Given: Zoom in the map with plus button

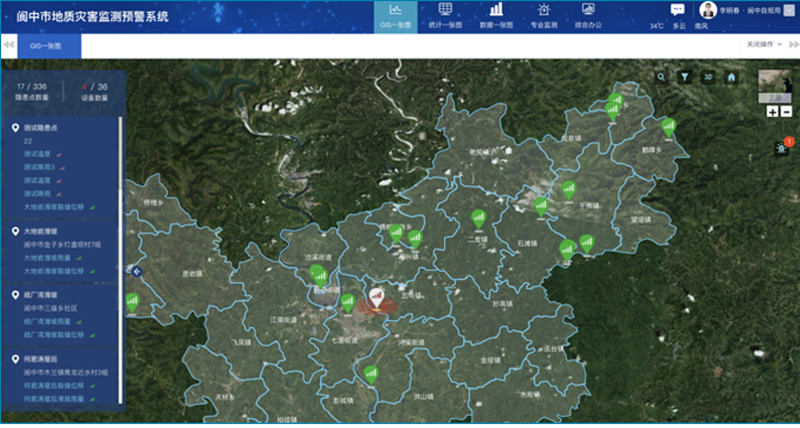Looking at the screenshot, I should point(772,111).
